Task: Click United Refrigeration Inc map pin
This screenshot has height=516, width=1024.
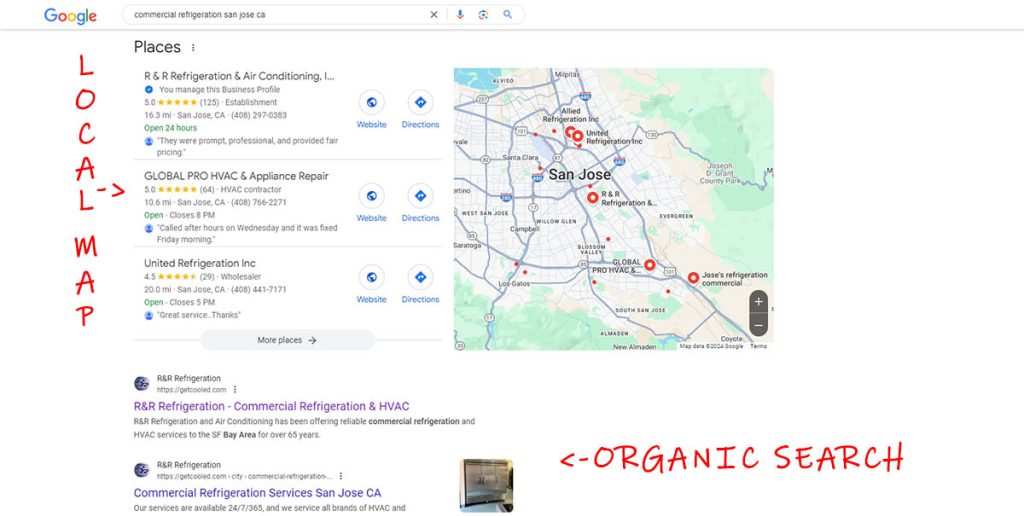Action: [577, 136]
